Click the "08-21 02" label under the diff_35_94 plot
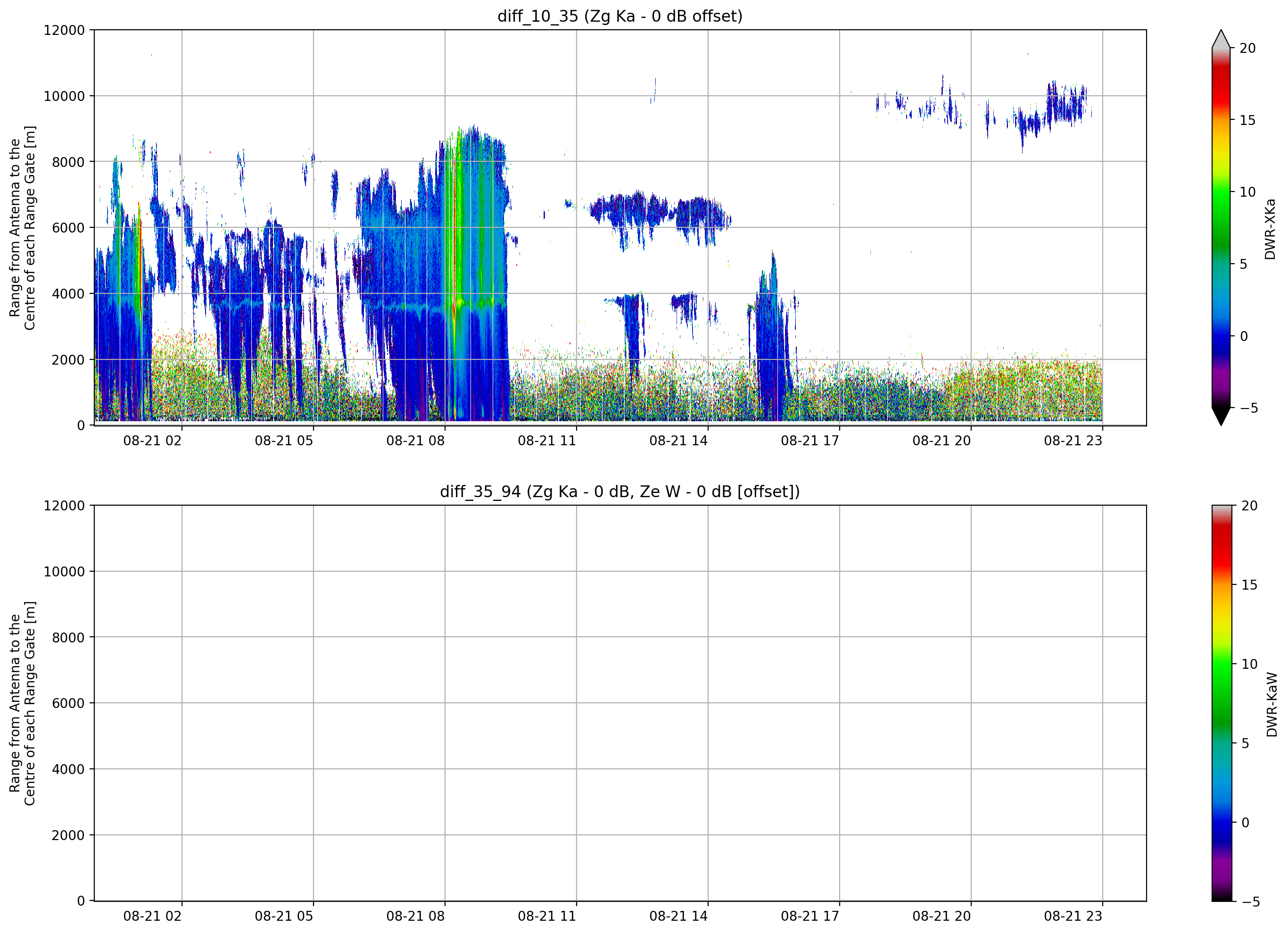Screen dimensions: 1288x933 (152, 916)
